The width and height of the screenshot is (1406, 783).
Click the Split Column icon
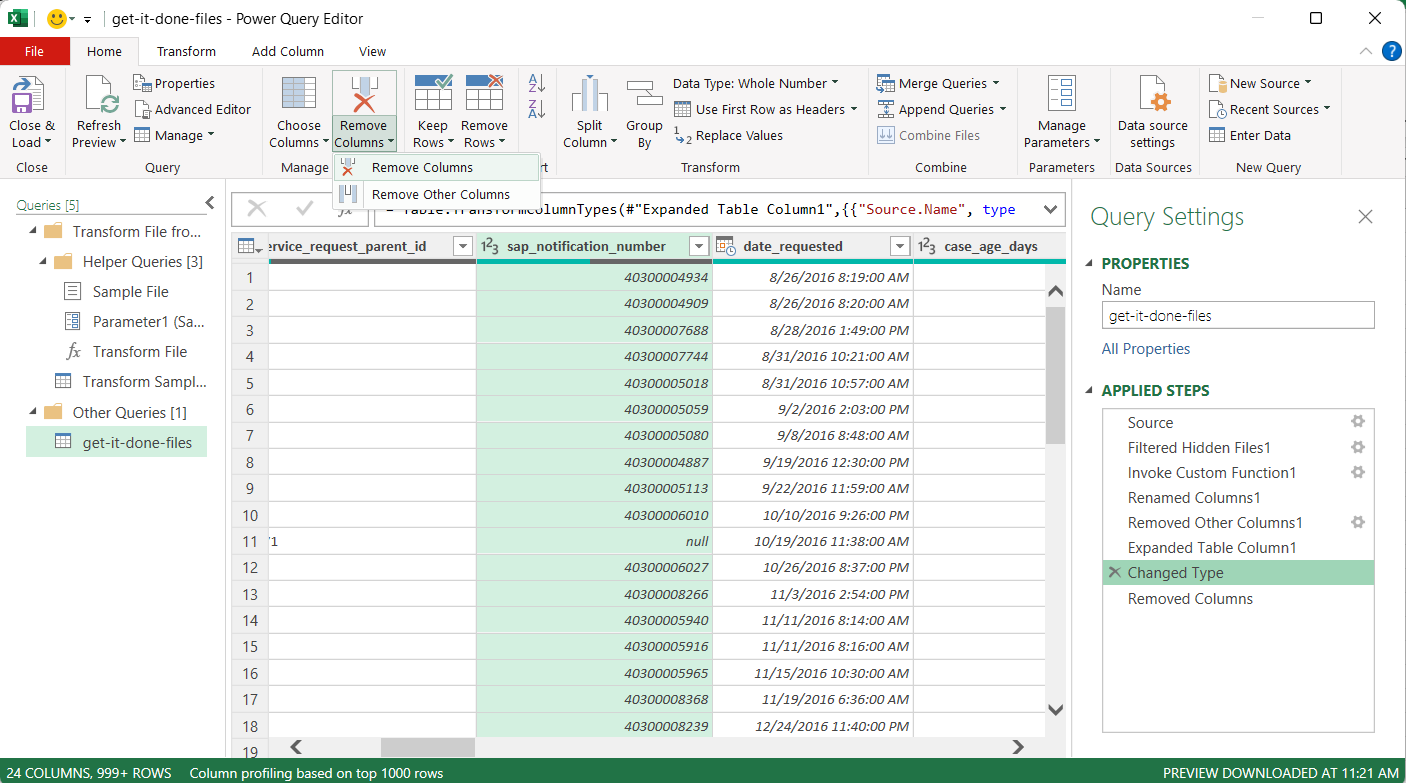coord(590,95)
